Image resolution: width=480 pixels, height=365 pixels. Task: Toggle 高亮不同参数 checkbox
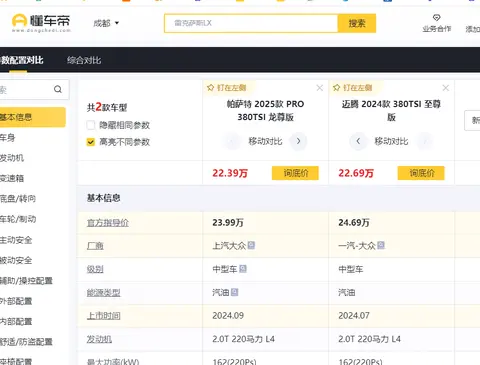(91, 142)
